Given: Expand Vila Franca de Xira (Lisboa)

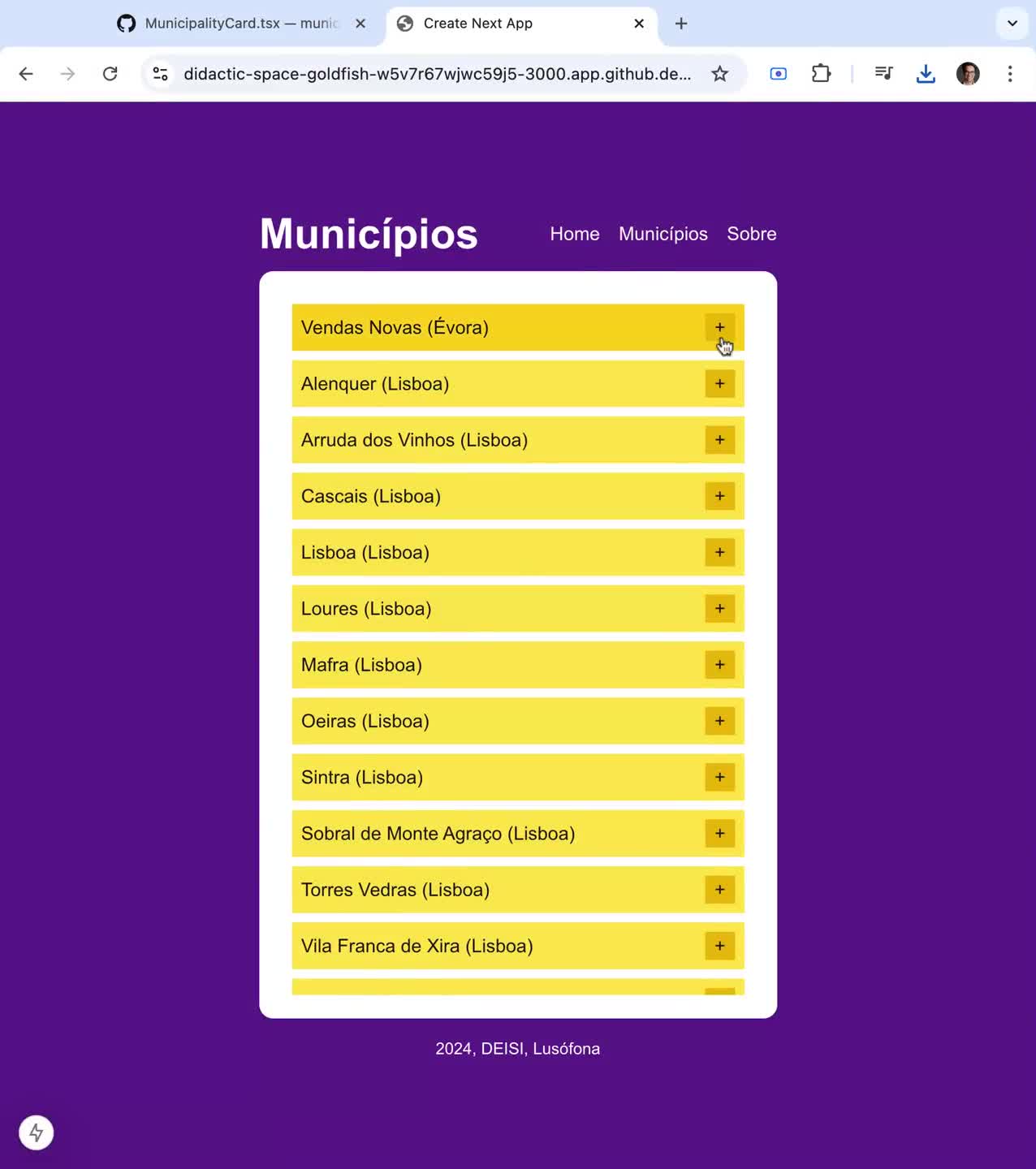Looking at the screenshot, I should 719,946.
